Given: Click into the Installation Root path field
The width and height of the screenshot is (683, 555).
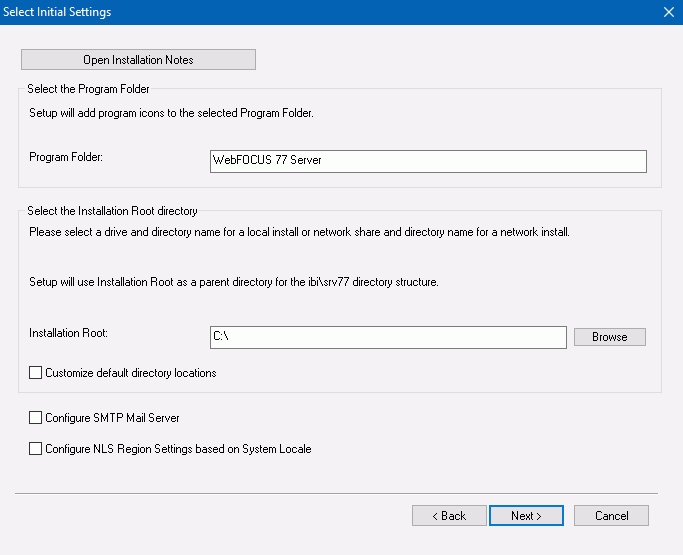Looking at the screenshot, I should pos(388,337).
